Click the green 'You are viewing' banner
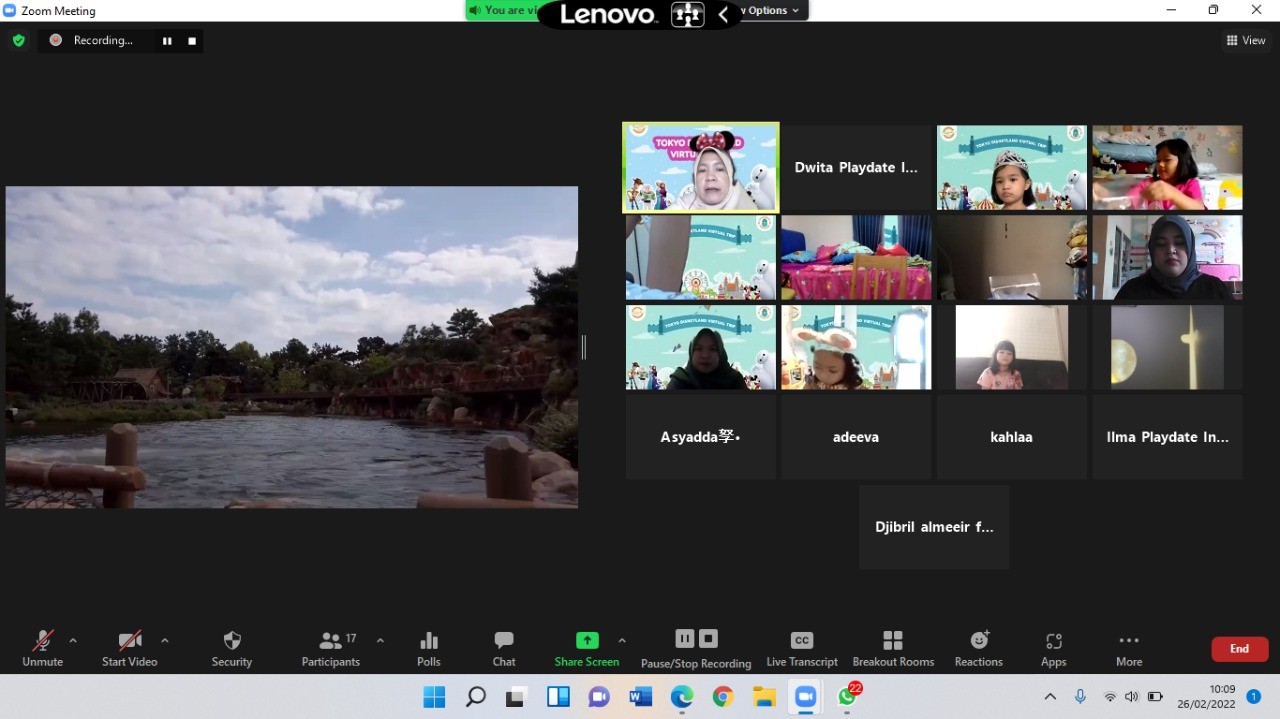 tap(503, 10)
